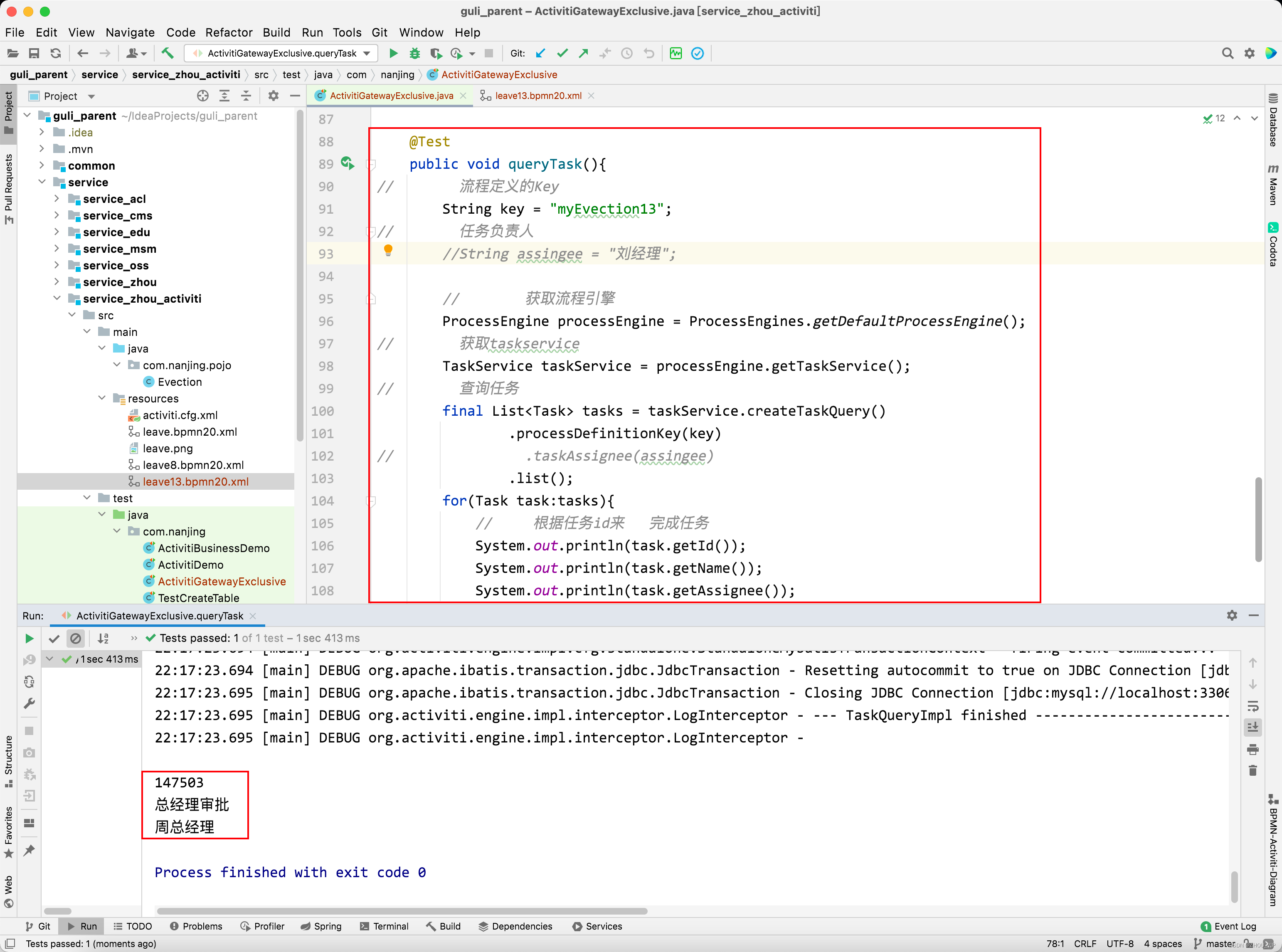The height and width of the screenshot is (952, 1282).
Task: Click Git update project arrow icon
Action: (x=540, y=54)
